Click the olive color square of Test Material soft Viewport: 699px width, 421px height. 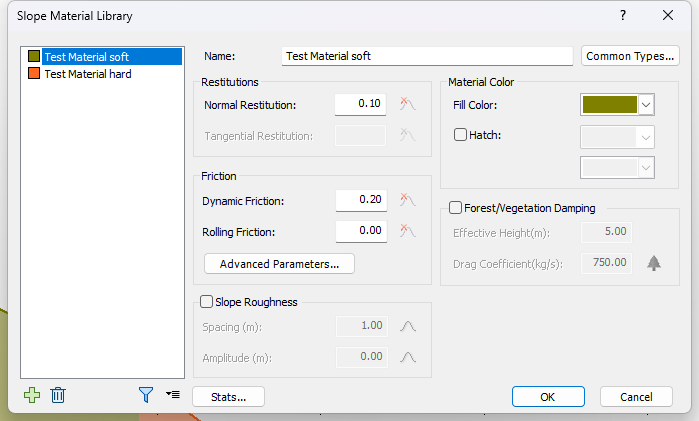[x=34, y=56]
